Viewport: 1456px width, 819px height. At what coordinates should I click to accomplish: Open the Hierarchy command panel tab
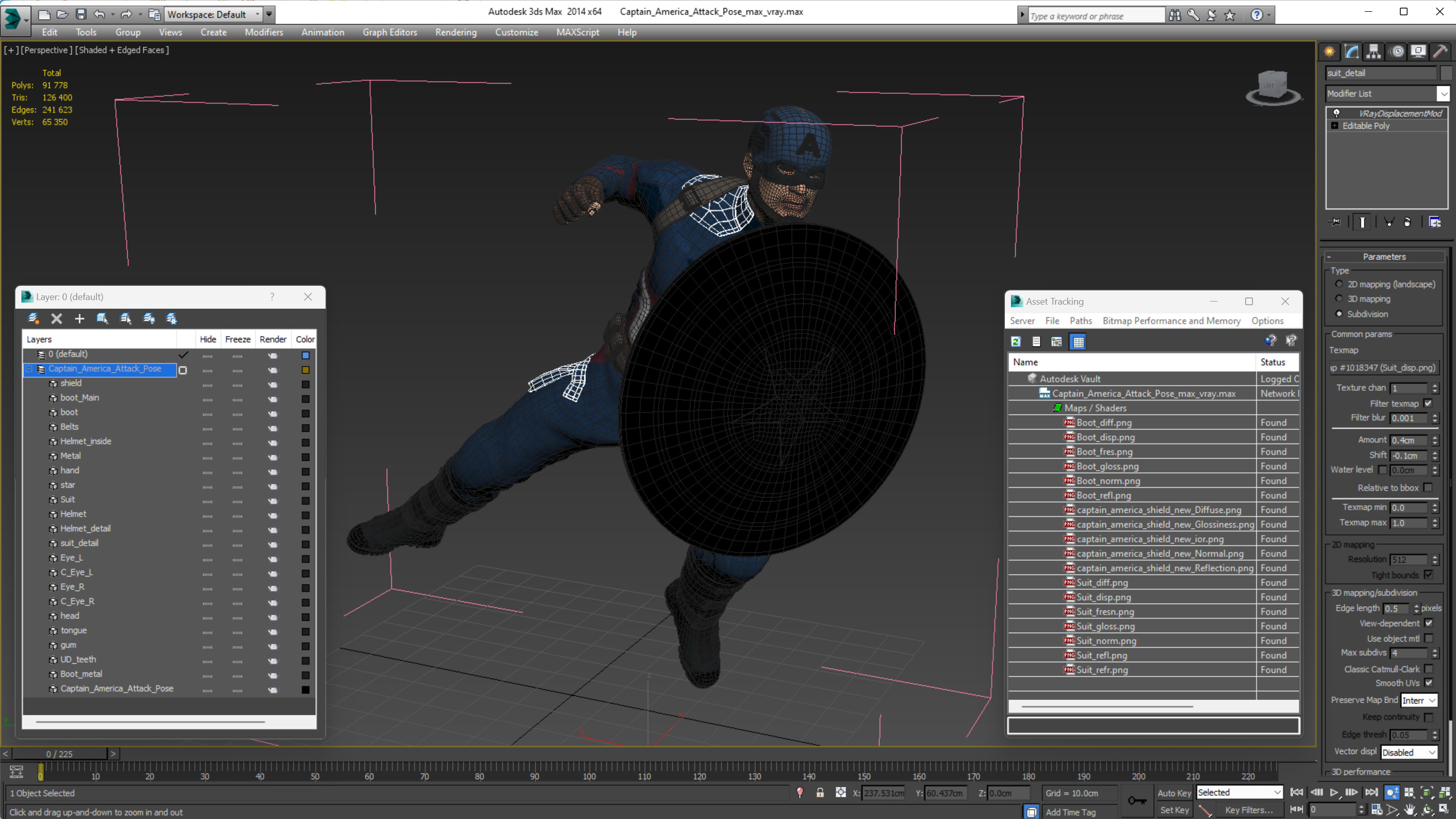(1373, 52)
